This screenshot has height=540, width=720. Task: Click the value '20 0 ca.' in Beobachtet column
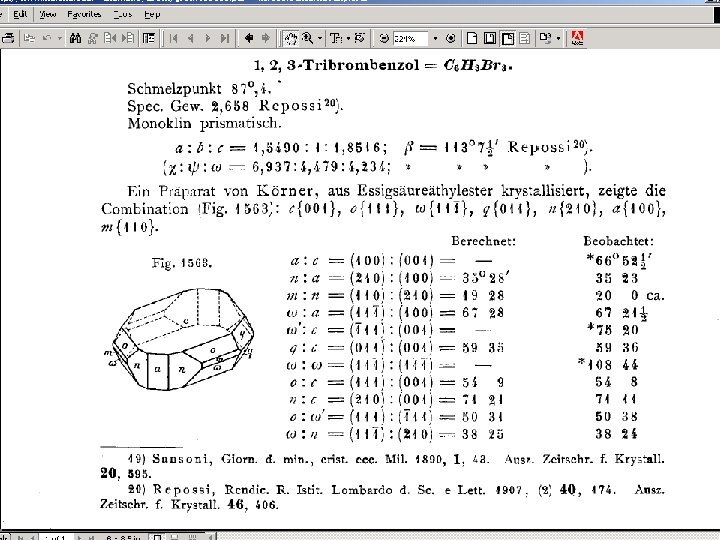tap(630, 295)
